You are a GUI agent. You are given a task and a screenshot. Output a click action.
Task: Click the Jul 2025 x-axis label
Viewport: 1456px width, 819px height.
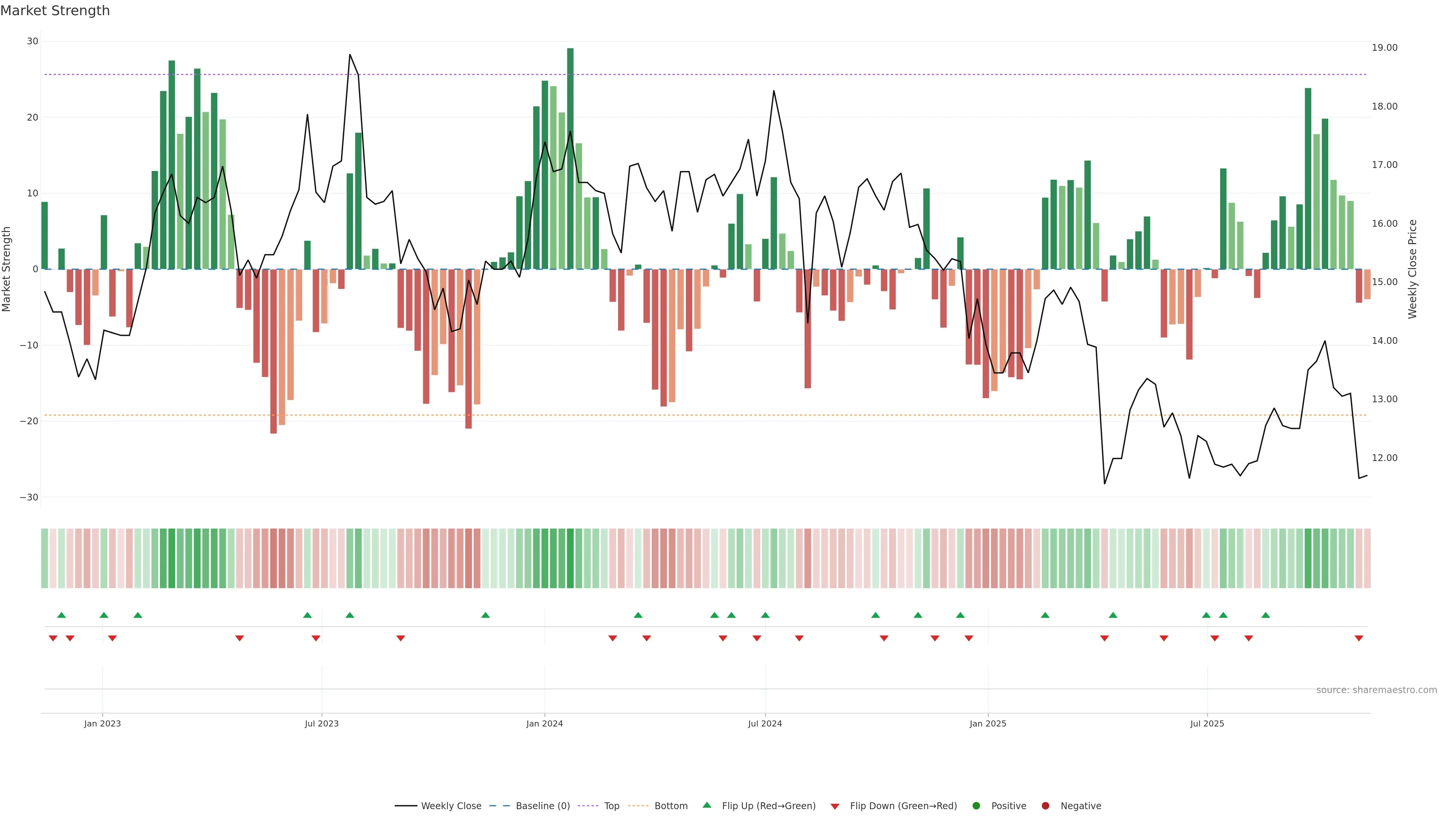coord(1207,723)
